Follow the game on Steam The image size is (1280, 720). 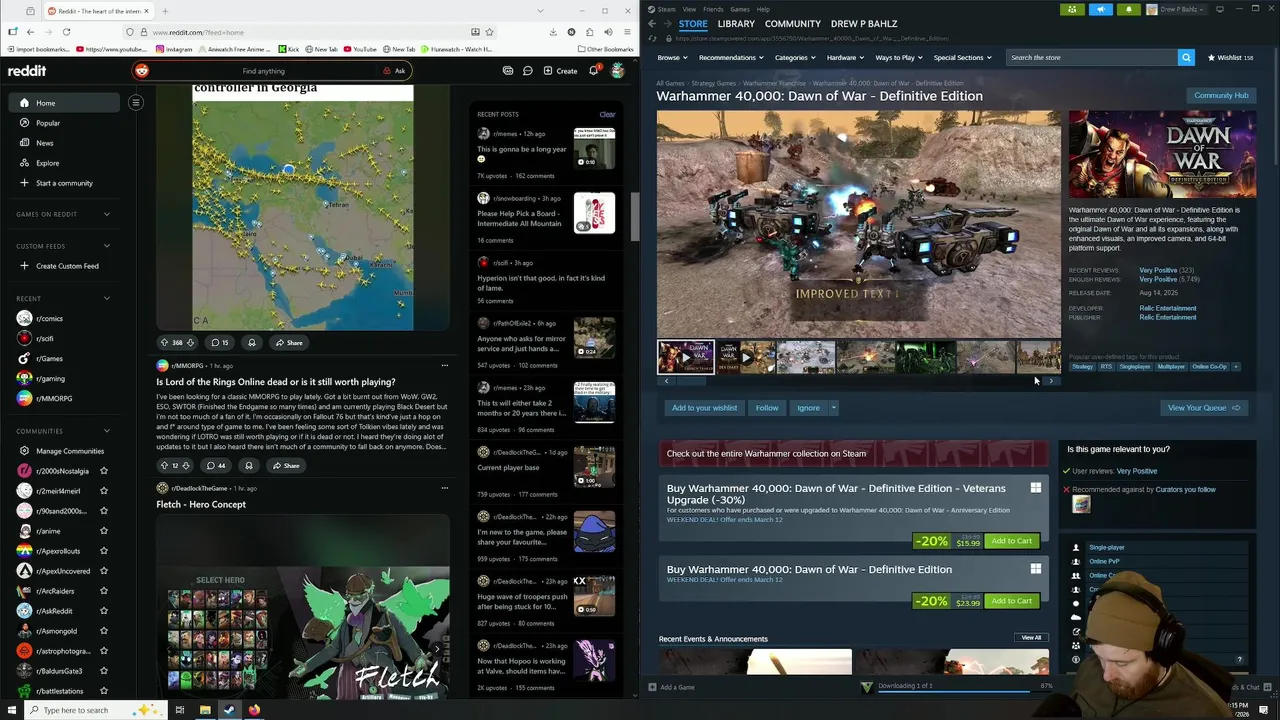(x=767, y=408)
